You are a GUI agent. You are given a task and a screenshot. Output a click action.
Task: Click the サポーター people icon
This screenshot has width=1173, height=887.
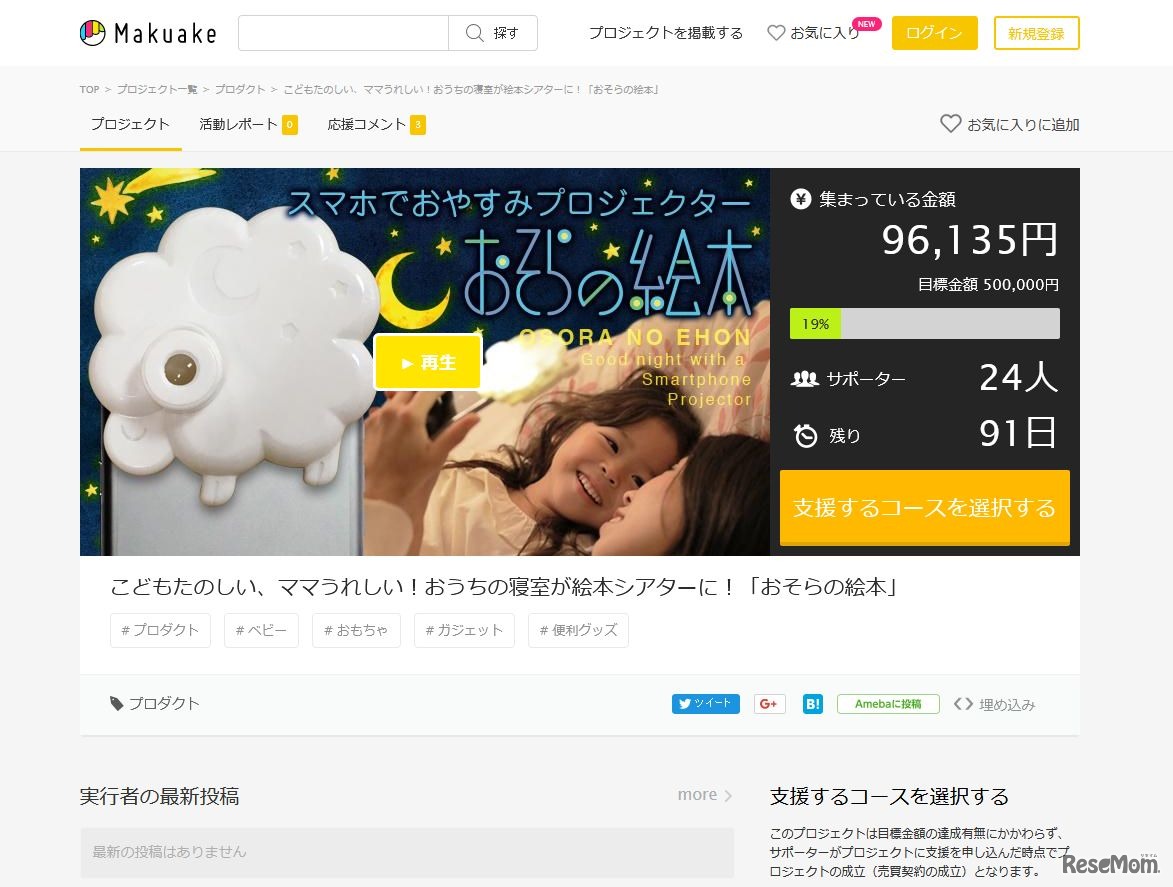coord(805,379)
